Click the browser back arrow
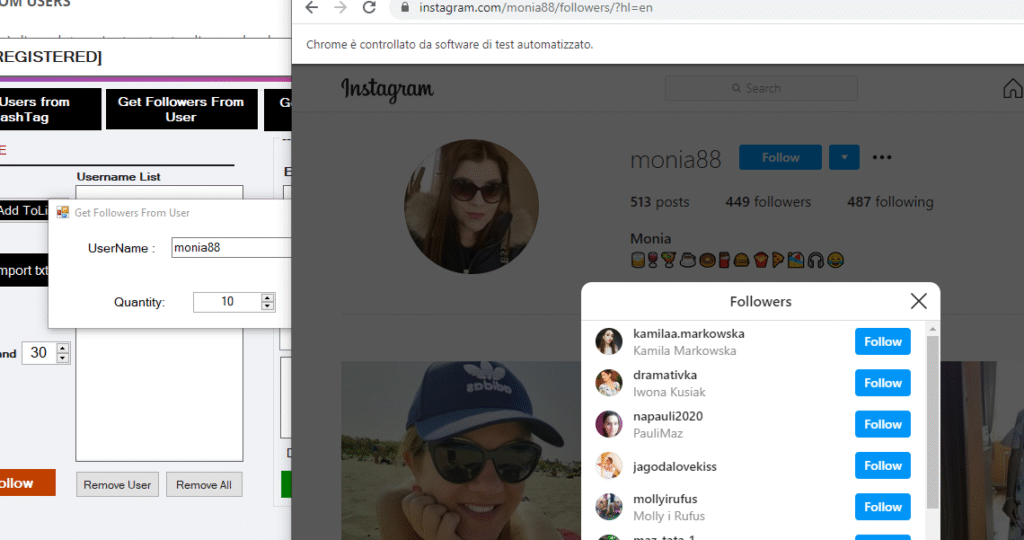This screenshot has height=540, width=1024. [x=311, y=8]
